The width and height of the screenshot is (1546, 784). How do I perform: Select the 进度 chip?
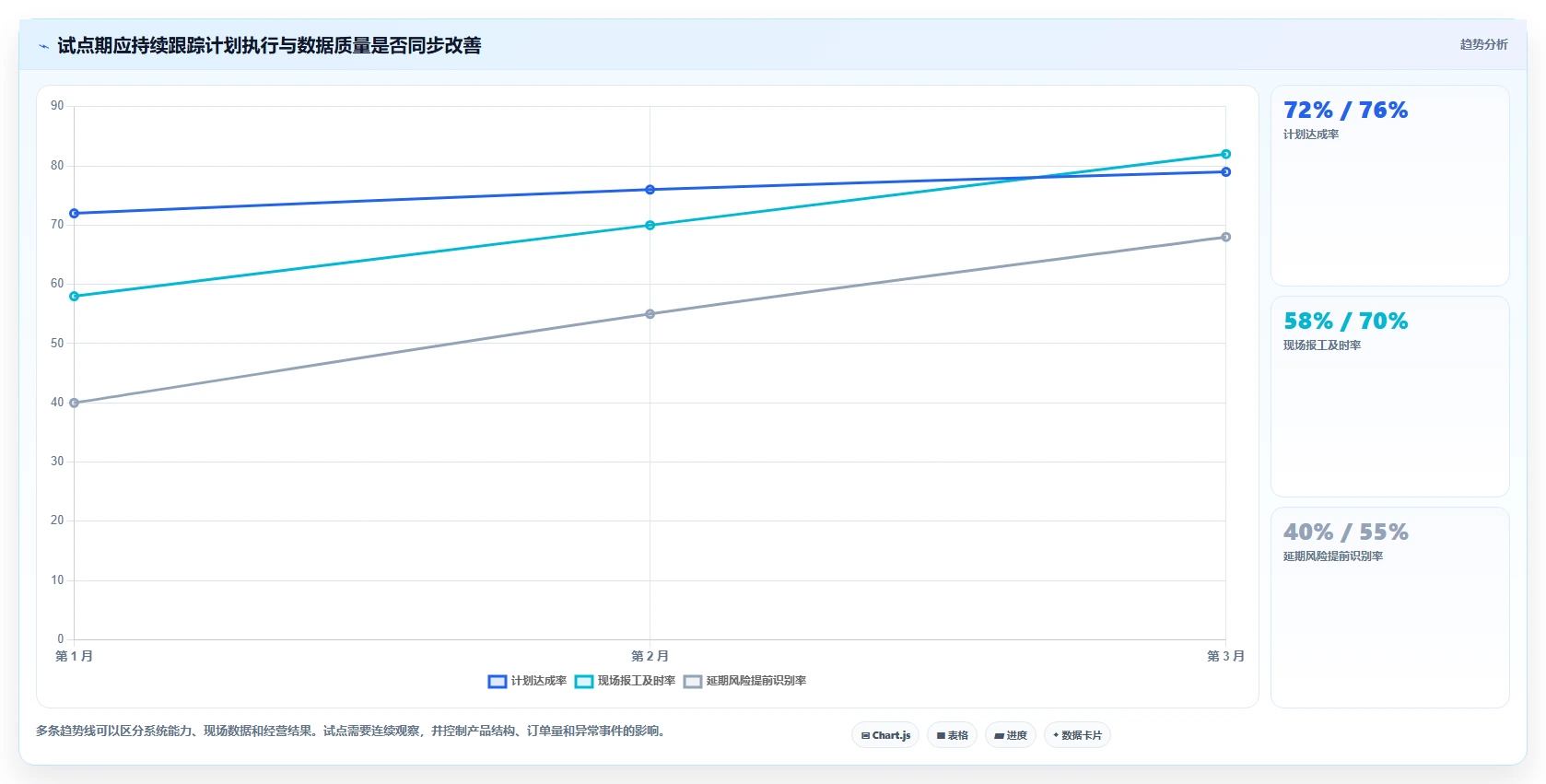(x=1011, y=735)
